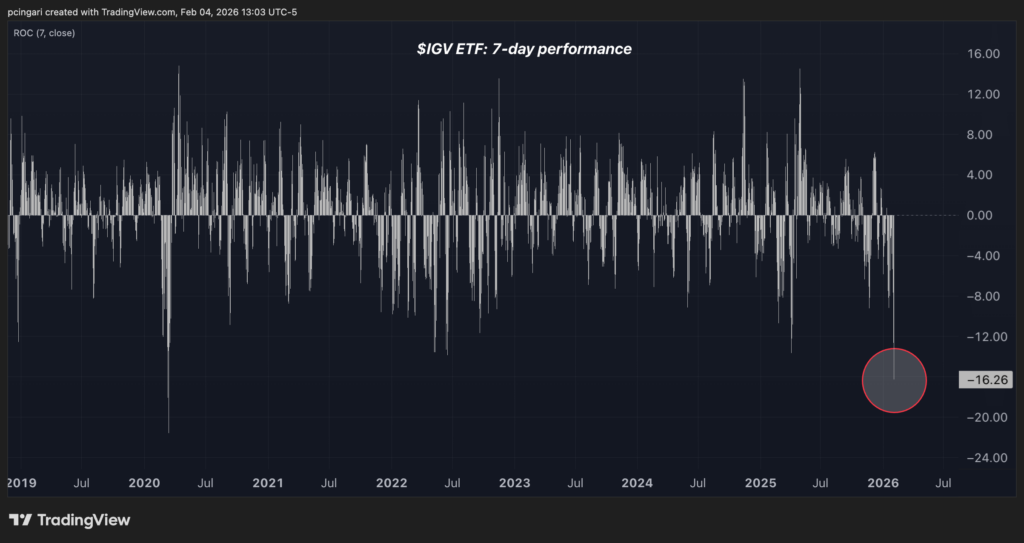The width and height of the screenshot is (1024, 543).
Task: Click the -24.00 value on price scale
Action: (982, 458)
